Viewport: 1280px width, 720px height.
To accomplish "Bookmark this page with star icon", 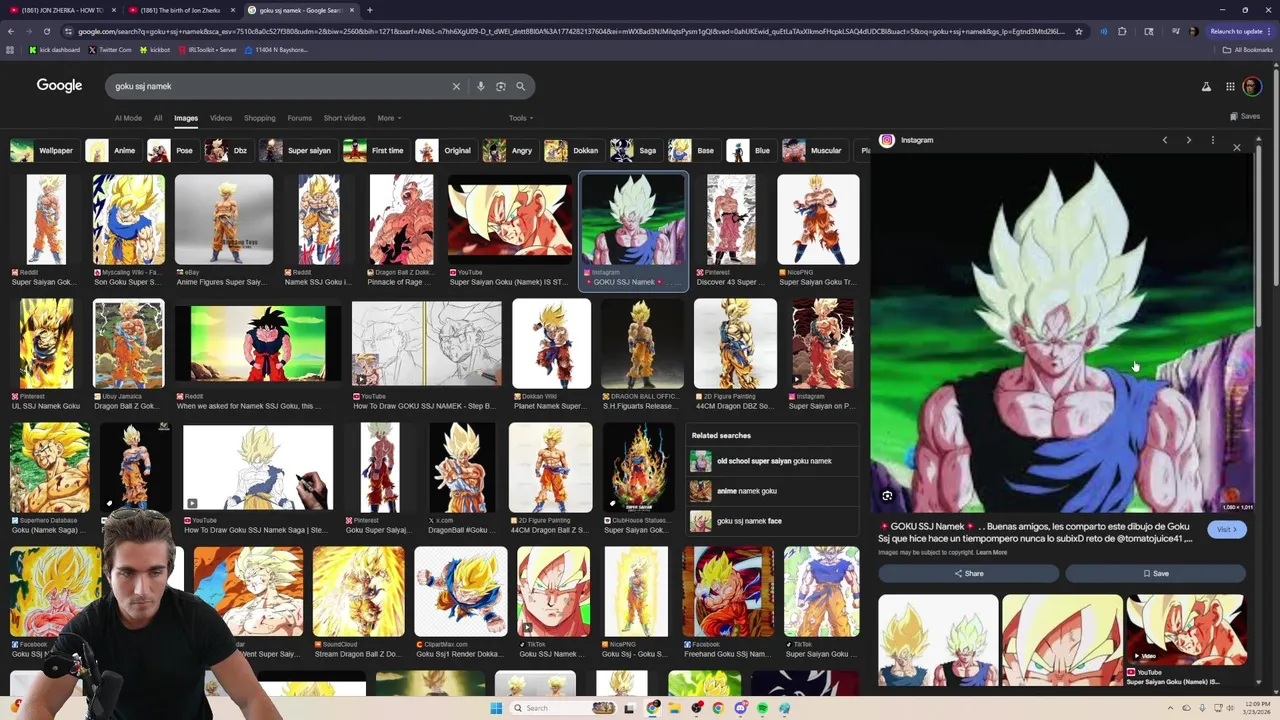I will point(1079,31).
